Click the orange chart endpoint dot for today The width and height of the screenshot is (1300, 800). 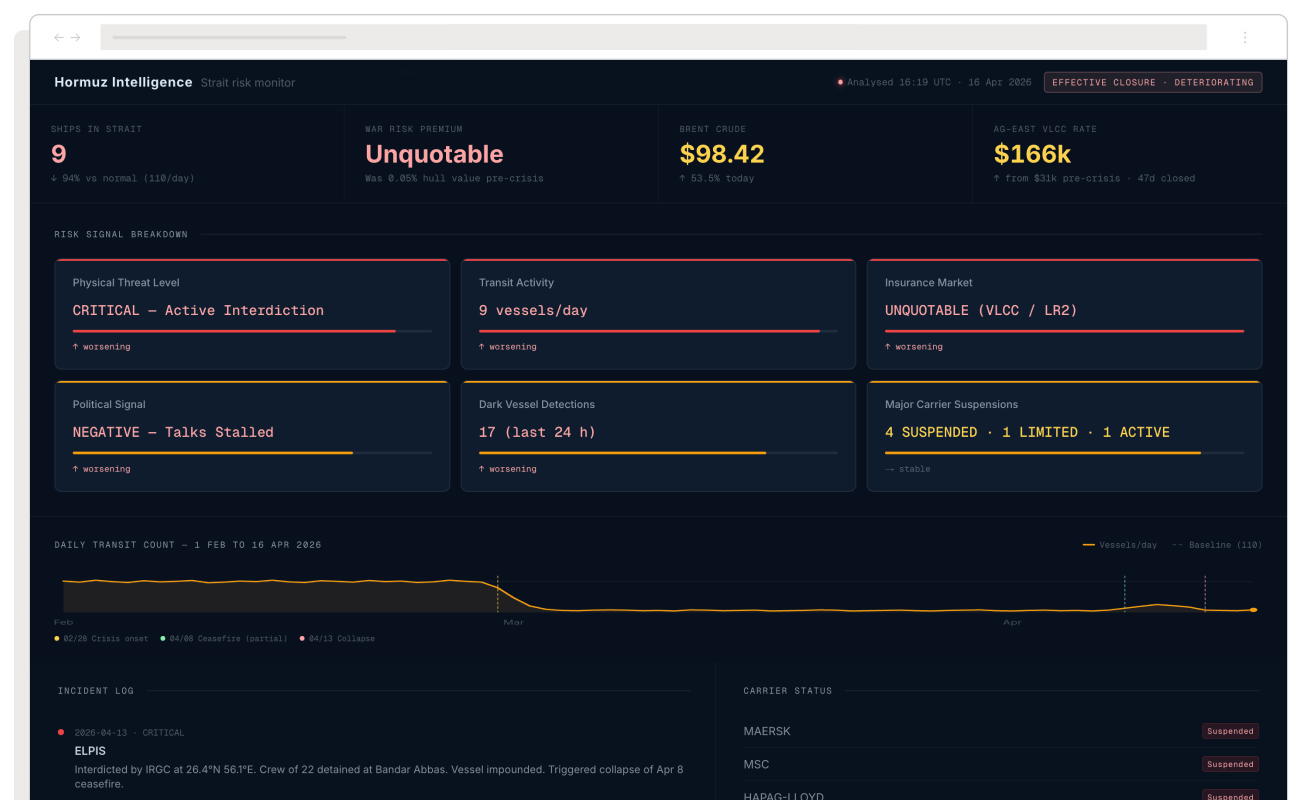tap(1253, 608)
